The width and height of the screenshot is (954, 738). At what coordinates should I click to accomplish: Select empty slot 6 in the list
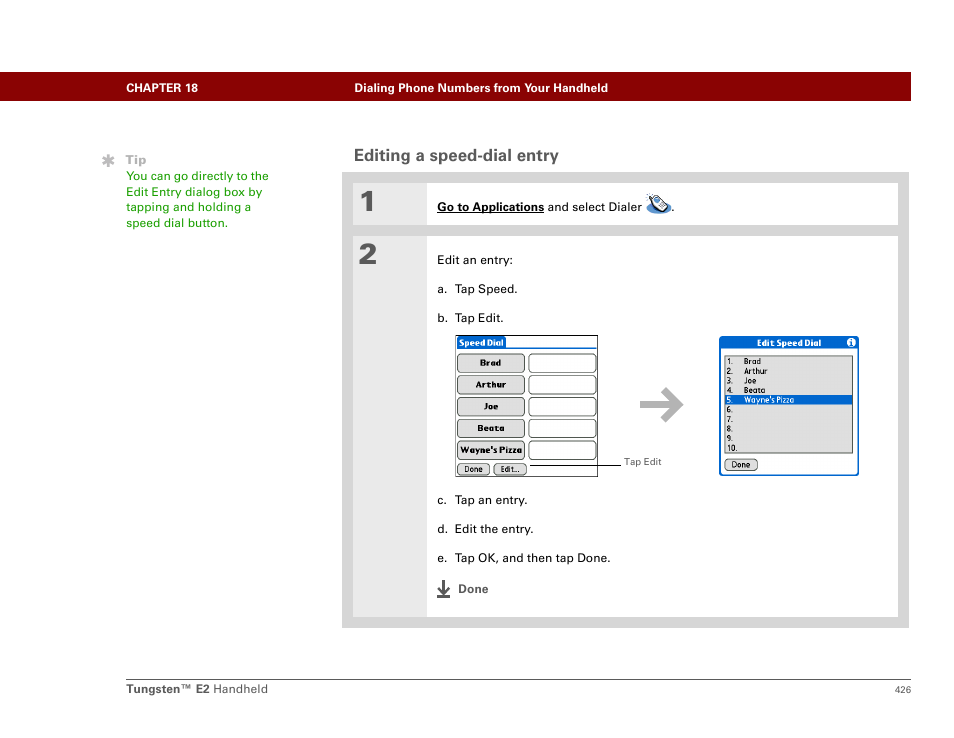[789, 410]
